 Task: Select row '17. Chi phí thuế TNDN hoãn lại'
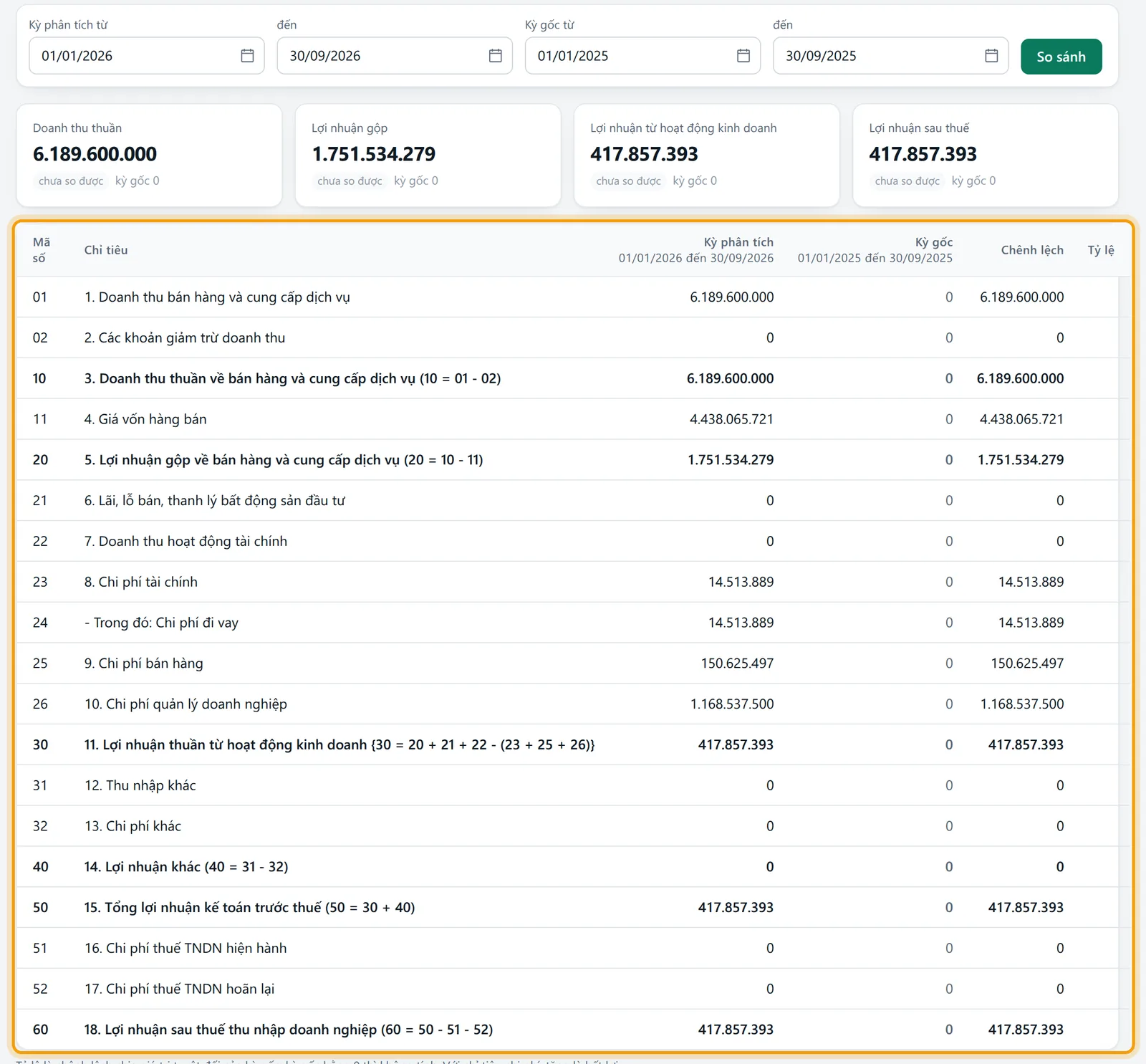pyautogui.click(x=567, y=989)
